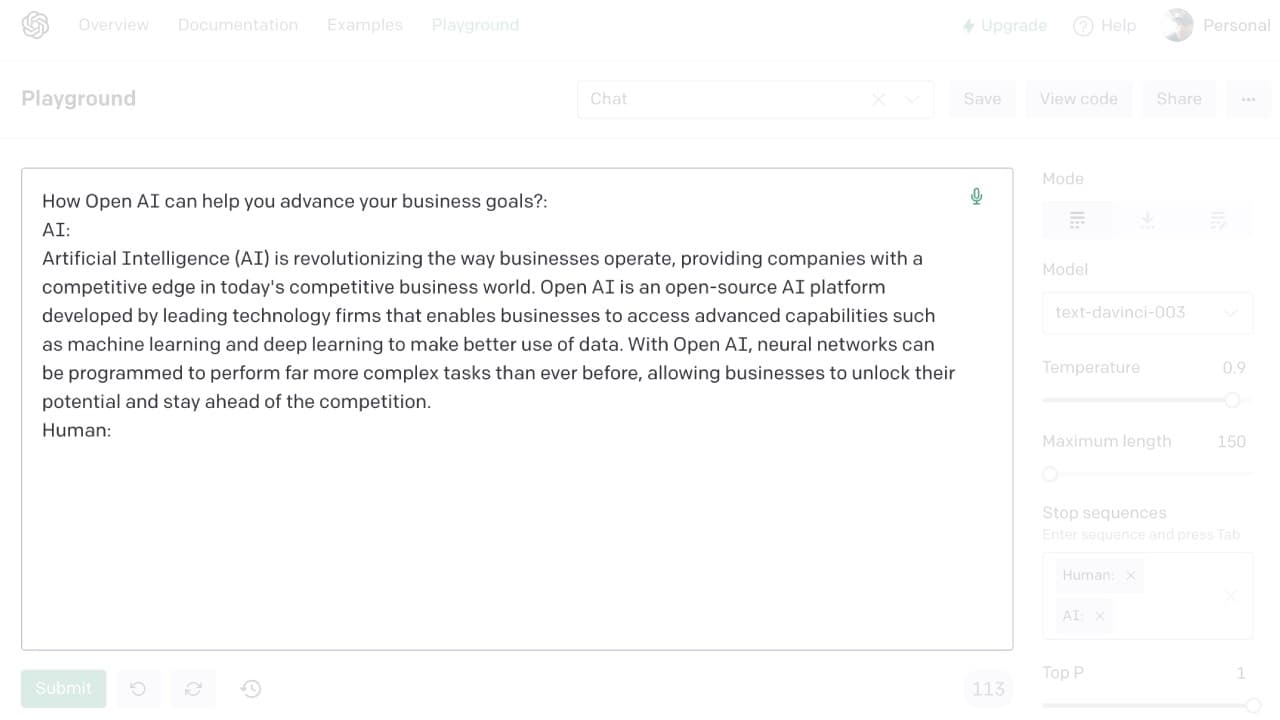Switch to Edit mode
This screenshot has height=720, width=1280.
point(1219,220)
